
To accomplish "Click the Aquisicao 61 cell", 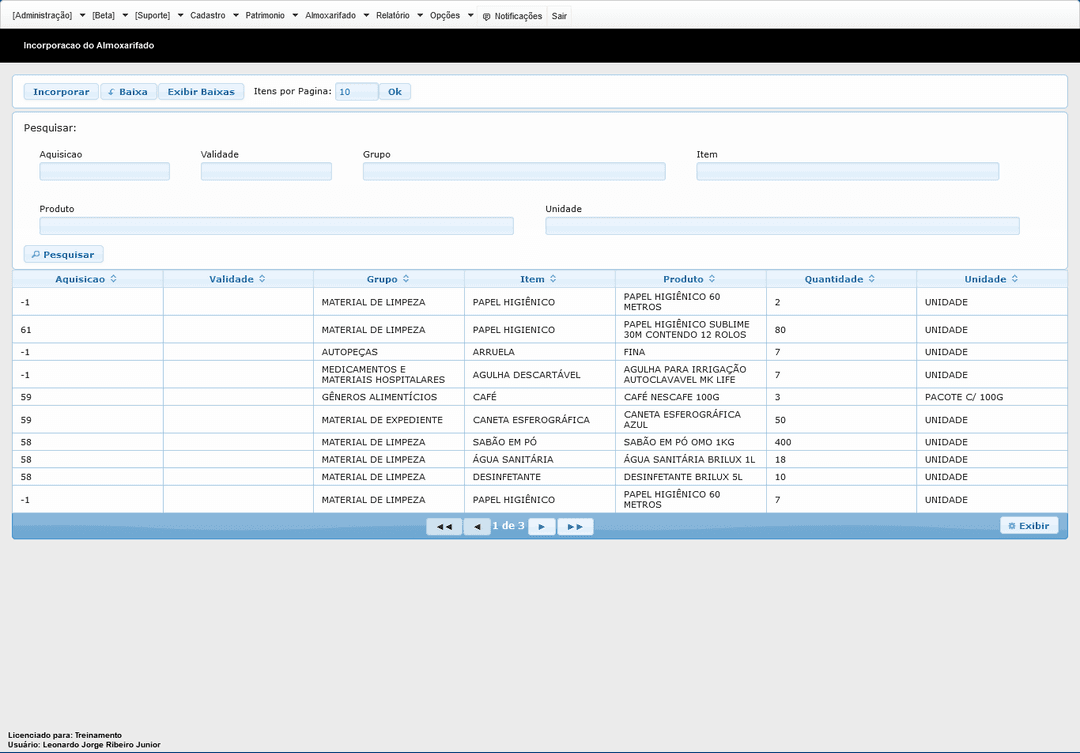I will click(x=87, y=329).
